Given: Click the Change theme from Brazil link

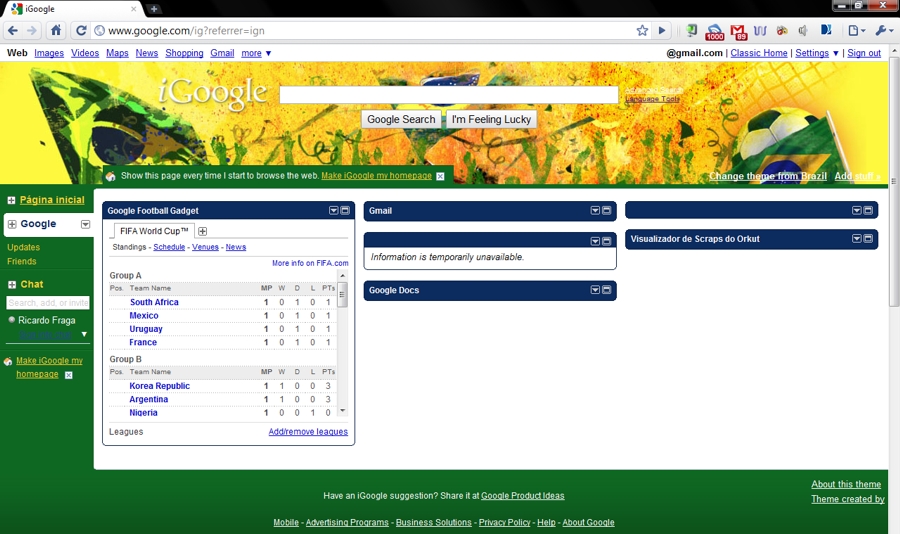Looking at the screenshot, I should [x=767, y=176].
